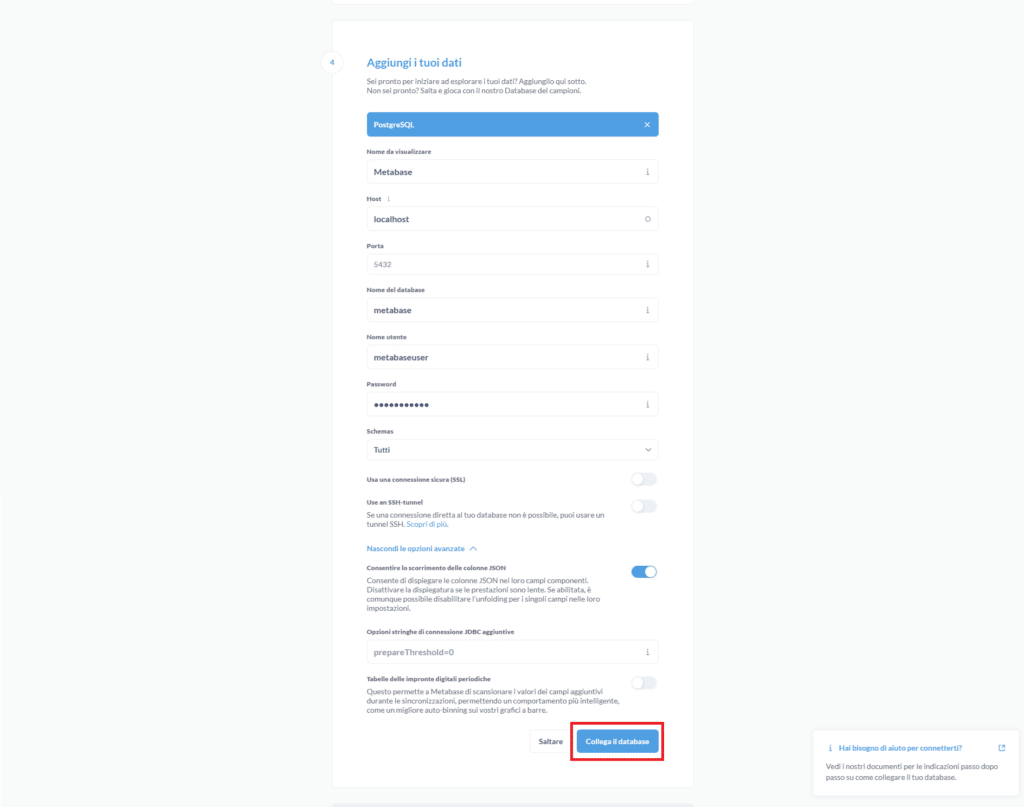
Task: Enable the secure SSL connection toggle
Action: point(644,479)
